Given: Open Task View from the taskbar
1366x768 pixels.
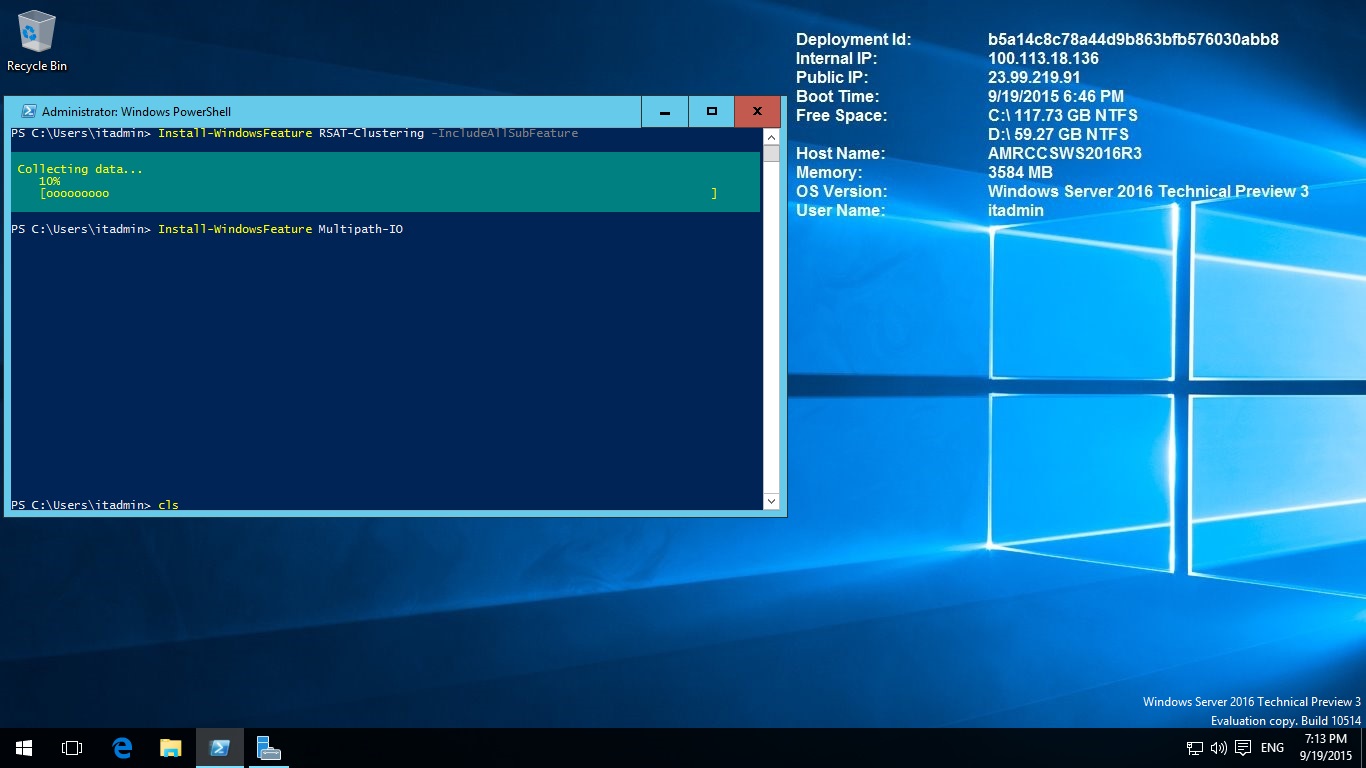Looking at the screenshot, I should [72, 748].
